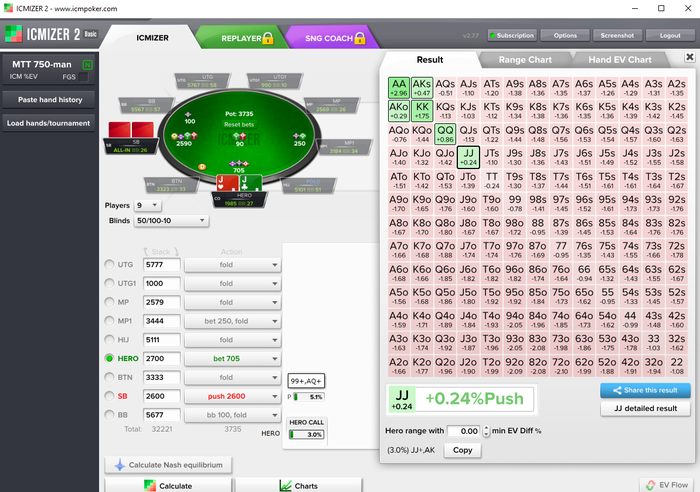
Task: Select the BB radio button
Action: coord(109,415)
